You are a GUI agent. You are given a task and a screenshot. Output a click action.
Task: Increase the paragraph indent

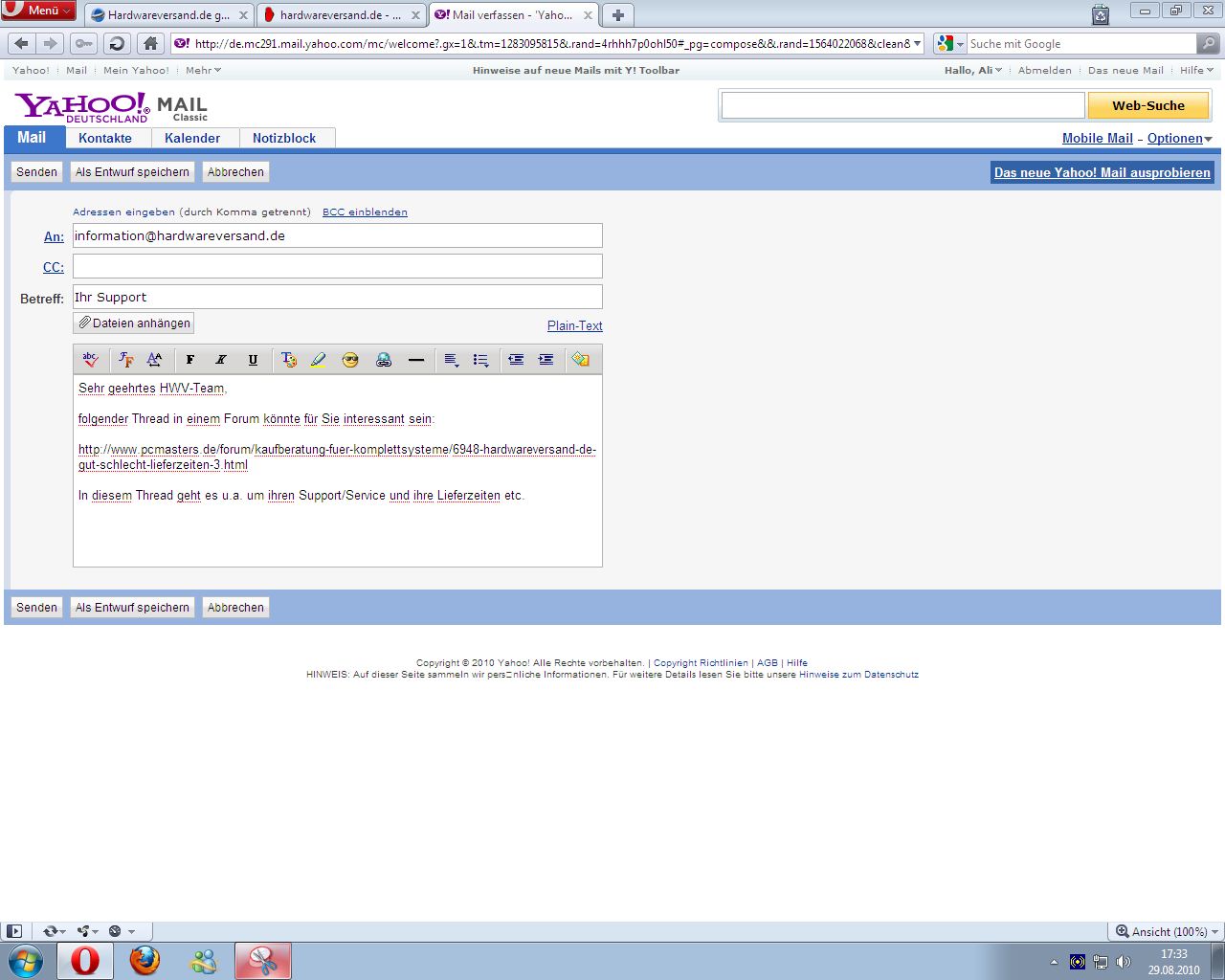coord(546,360)
